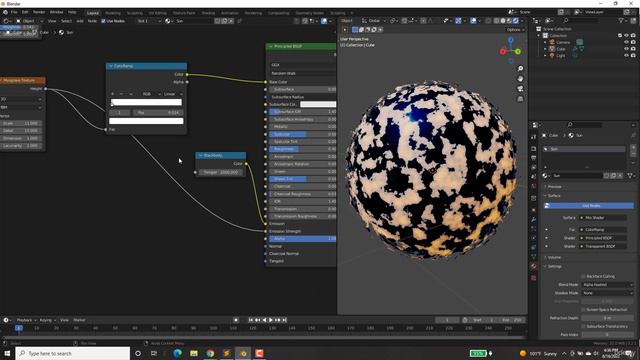Open the outliner filter funnel icon
The width and height of the screenshot is (640, 360).
click(621, 20)
